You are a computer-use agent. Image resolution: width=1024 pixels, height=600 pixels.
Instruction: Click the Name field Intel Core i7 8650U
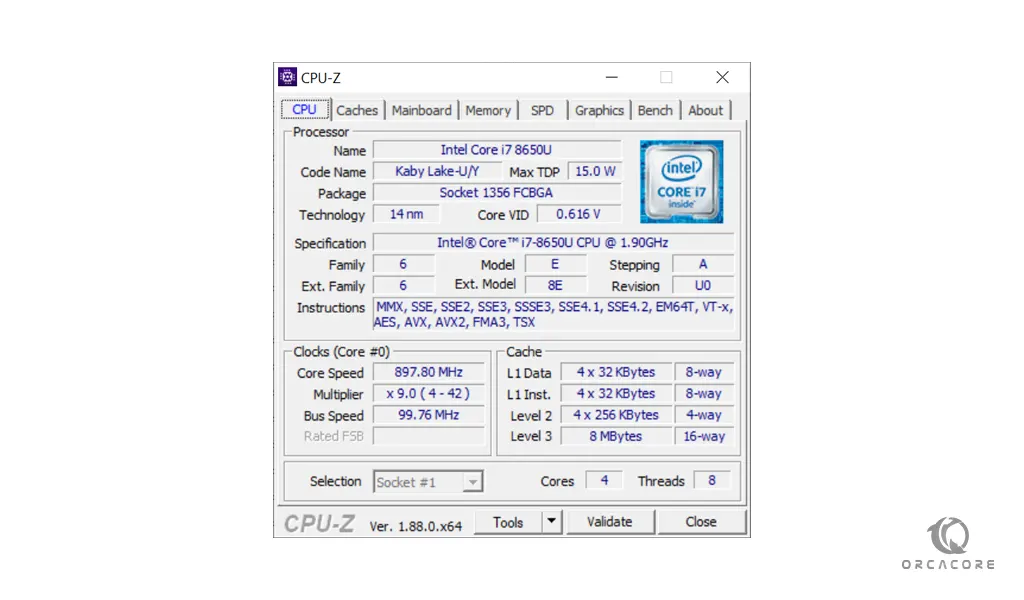coord(496,150)
